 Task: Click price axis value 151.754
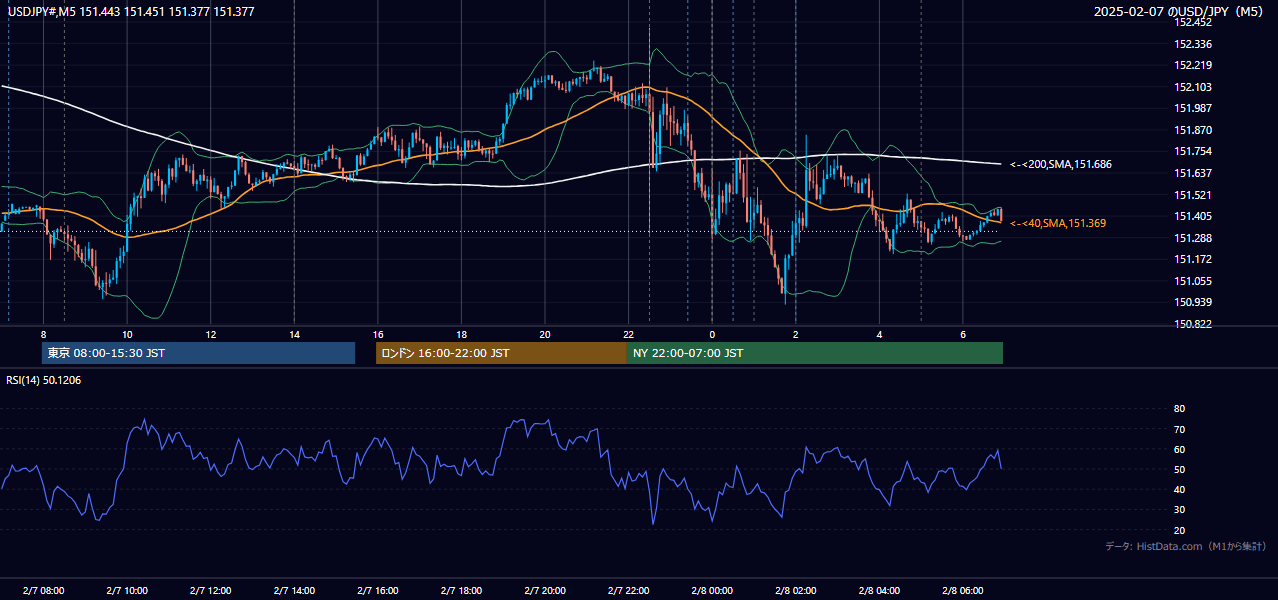[1193, 151]
